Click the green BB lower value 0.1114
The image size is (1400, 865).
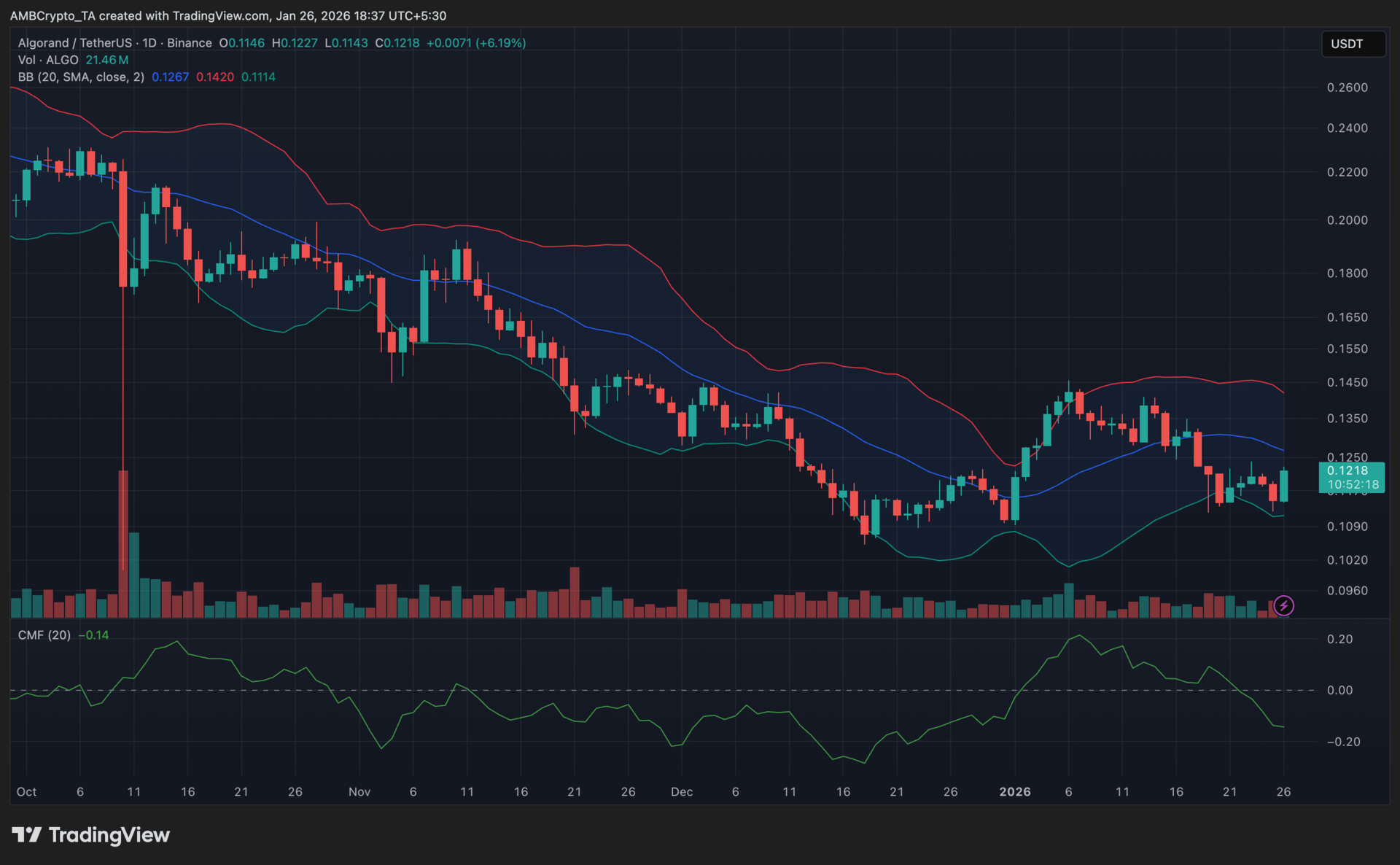(x=258, y=77)
